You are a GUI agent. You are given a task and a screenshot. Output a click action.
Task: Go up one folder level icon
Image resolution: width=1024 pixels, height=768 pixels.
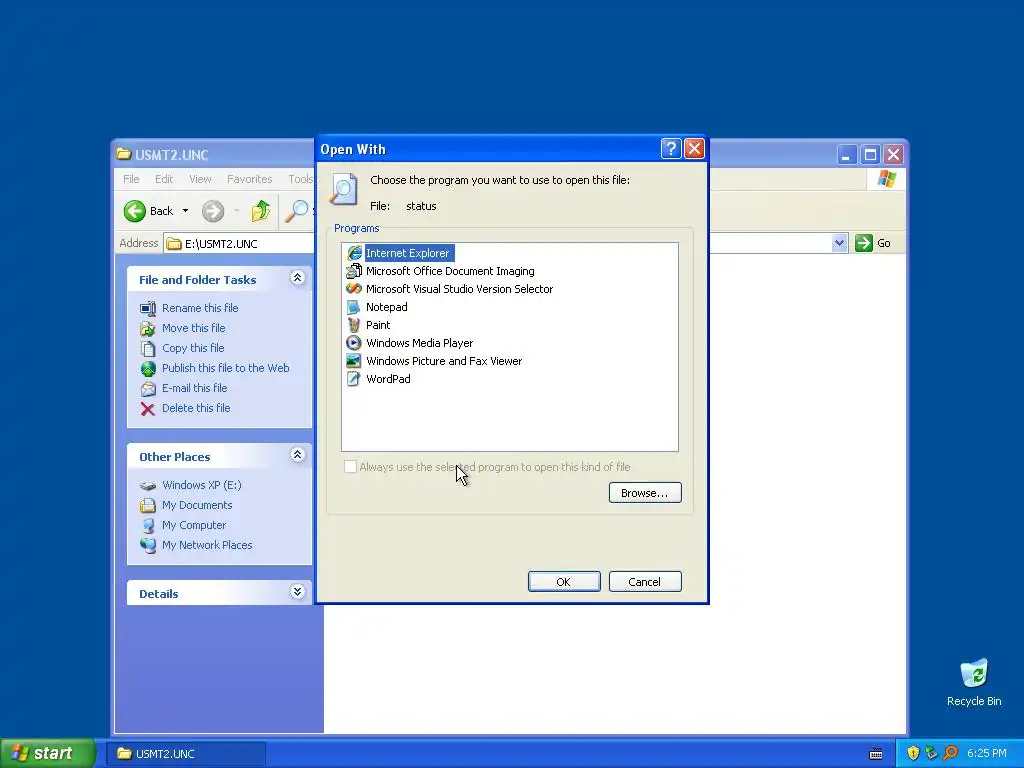(261, 211)
